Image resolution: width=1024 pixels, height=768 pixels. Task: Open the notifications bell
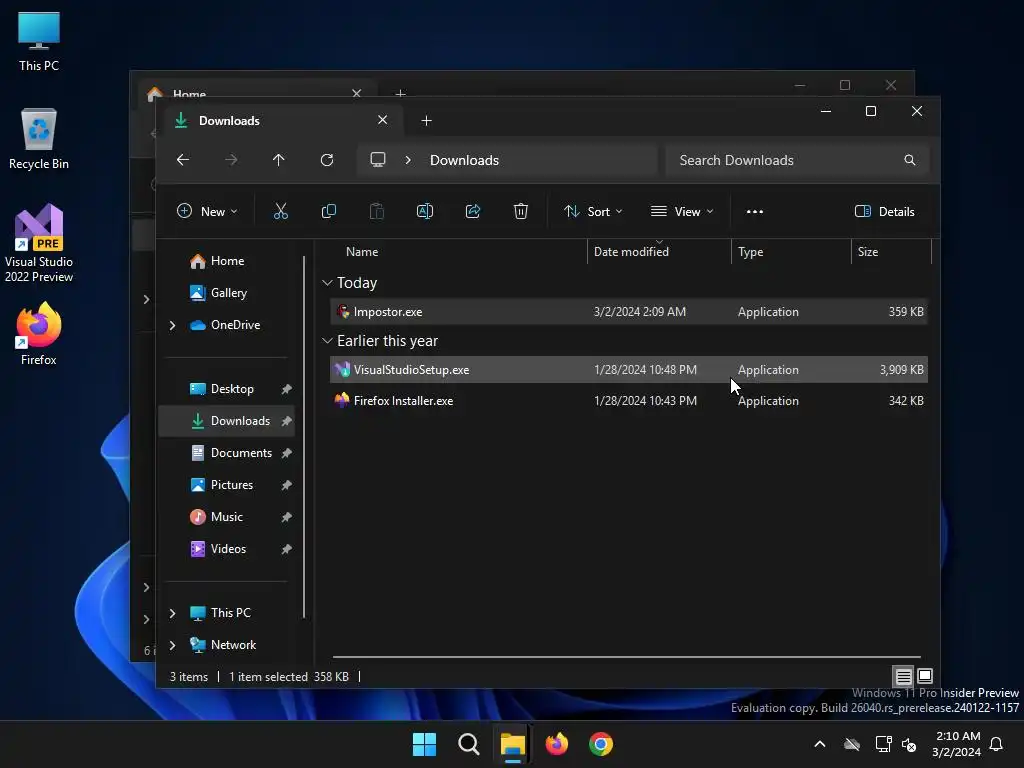[x=996, y=744]
